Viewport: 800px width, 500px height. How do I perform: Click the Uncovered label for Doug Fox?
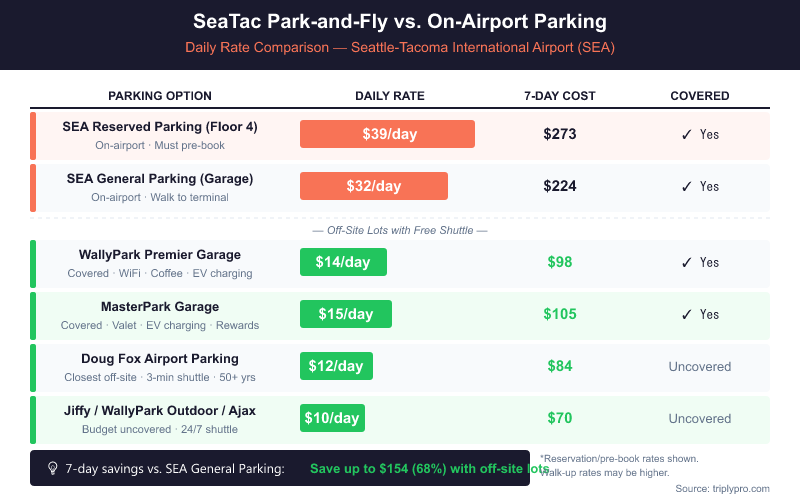(x=700, y=366)
